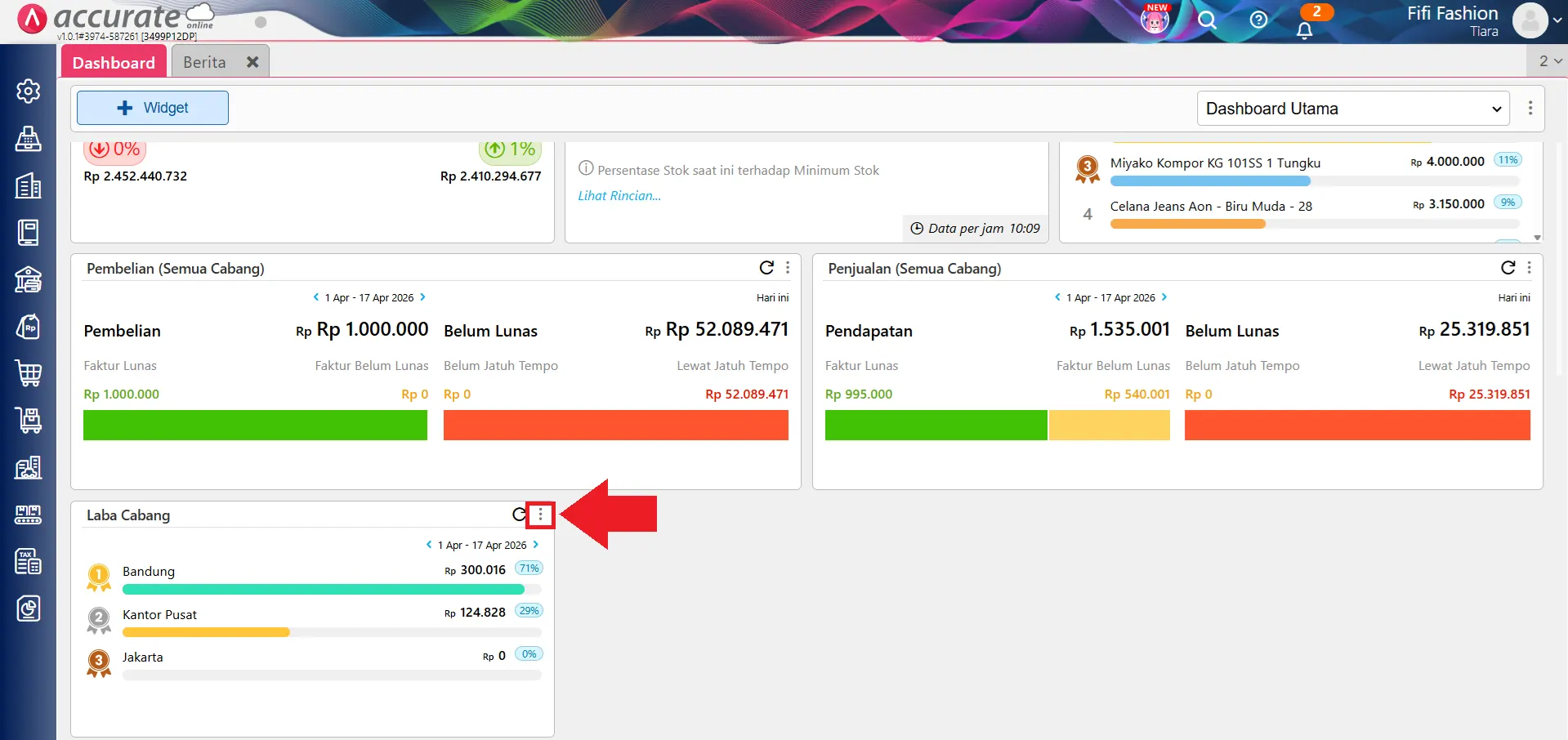Image resolution: width=1568 pixels, height=740 pixels.
Task: Open Pembelian widget three-dot menu
Action: [x=788, y=268]
